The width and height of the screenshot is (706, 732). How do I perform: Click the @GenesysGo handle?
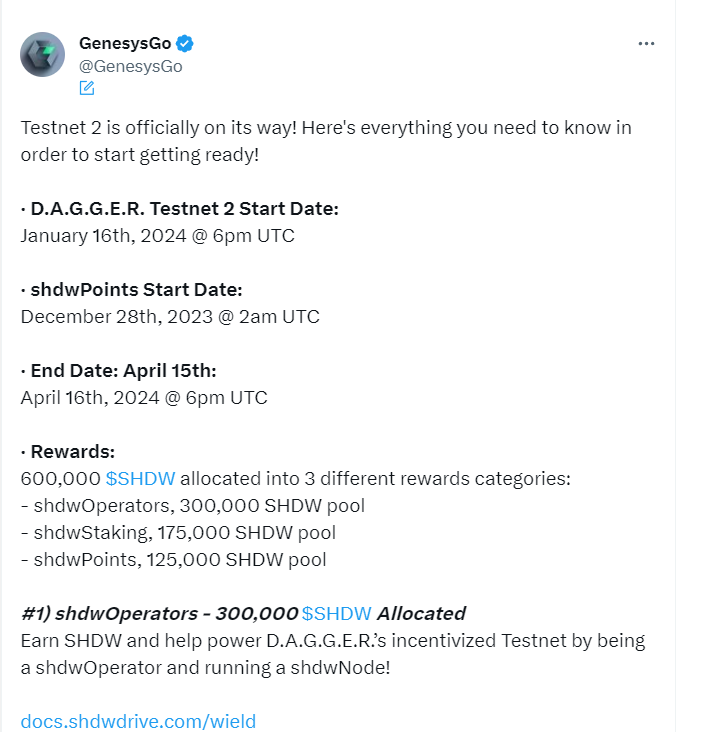[x=130, y=66]
